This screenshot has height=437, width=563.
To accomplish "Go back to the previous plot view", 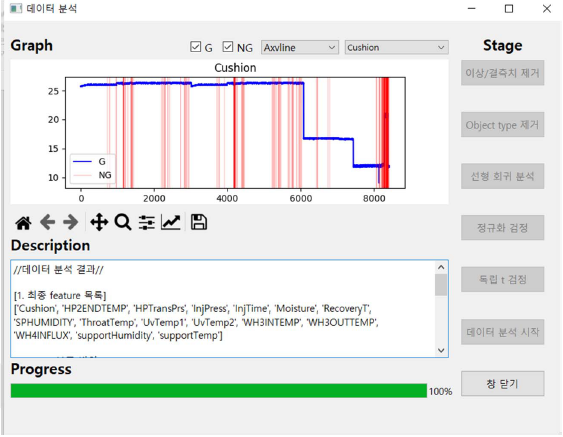I will click(47, 222).
